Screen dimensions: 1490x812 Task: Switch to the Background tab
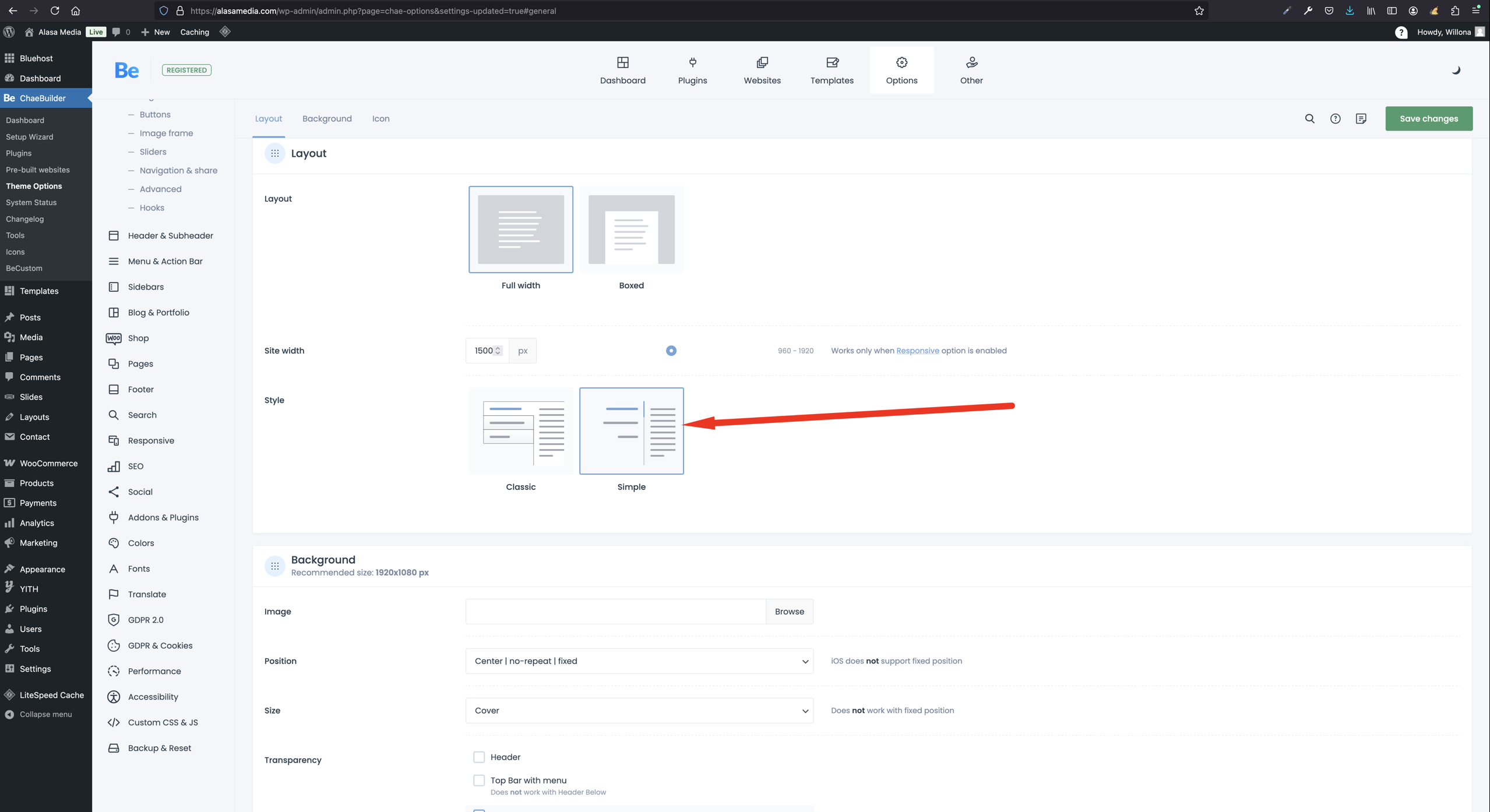point(326,119)
